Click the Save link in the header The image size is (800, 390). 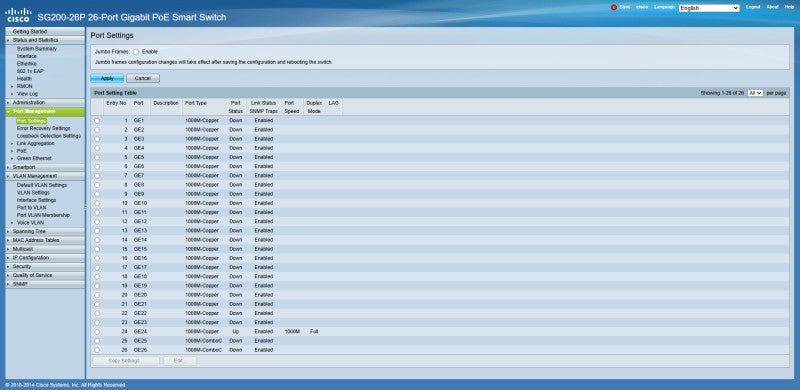coord(625,7)
